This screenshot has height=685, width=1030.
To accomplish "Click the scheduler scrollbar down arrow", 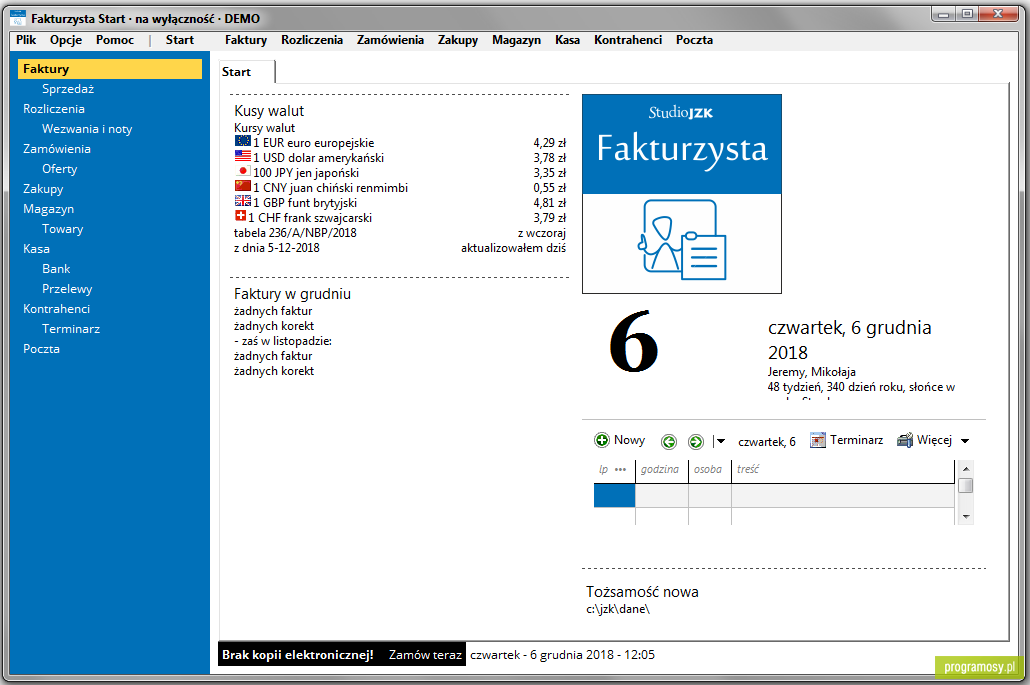I will (x=966, y=517).
